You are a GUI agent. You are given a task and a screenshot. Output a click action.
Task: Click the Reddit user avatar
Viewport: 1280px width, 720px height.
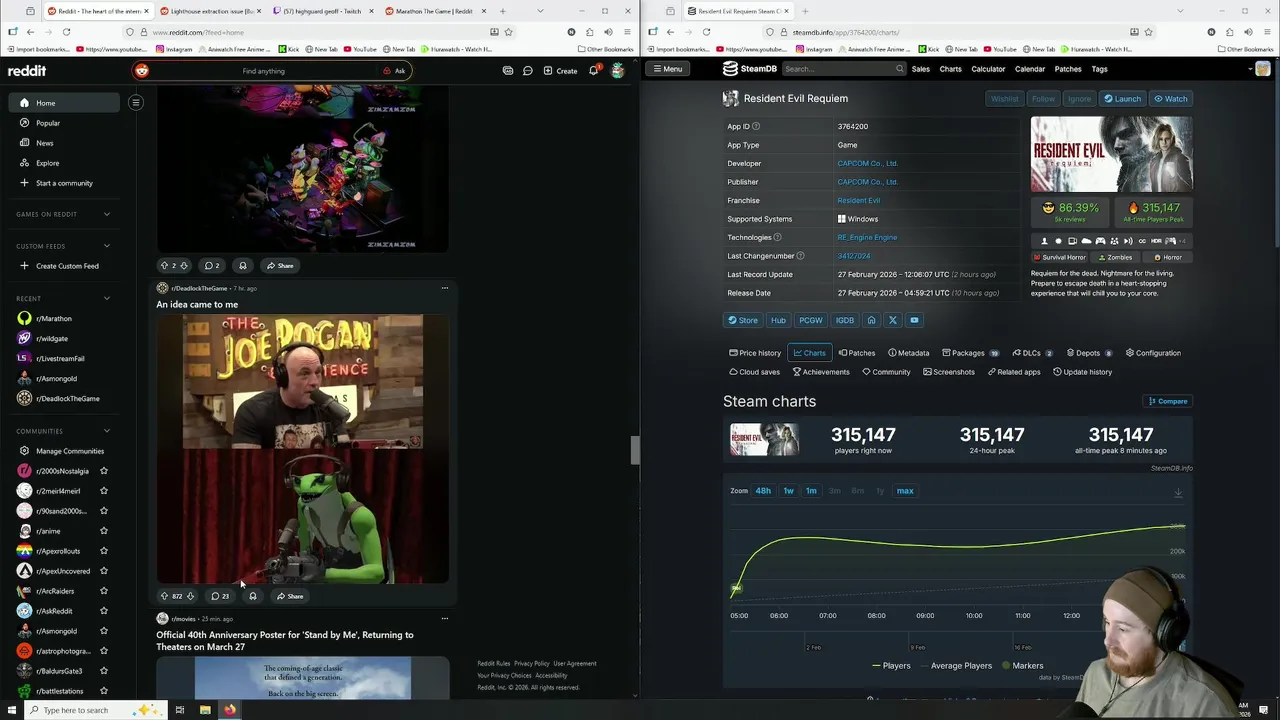pos(617,71)
